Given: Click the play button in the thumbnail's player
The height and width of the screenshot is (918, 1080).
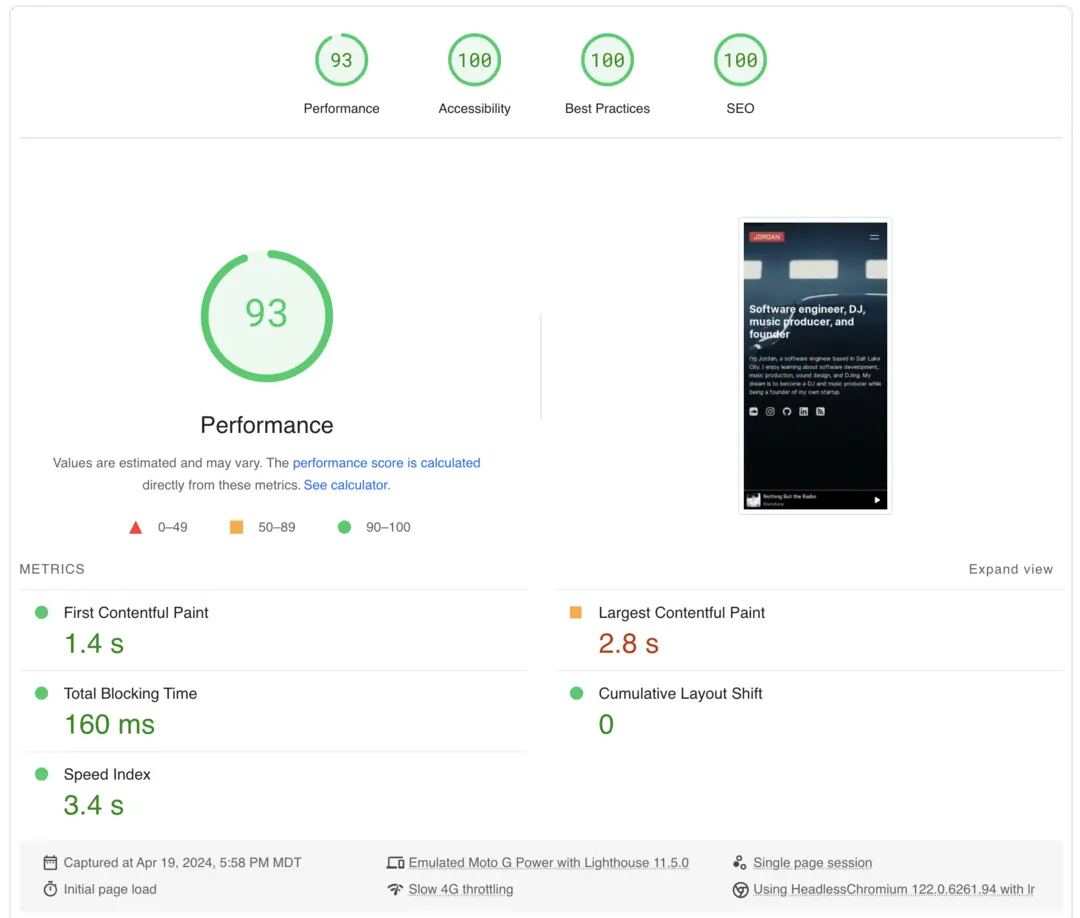Looking at the screenshot, I should click(x=877, y=500).
